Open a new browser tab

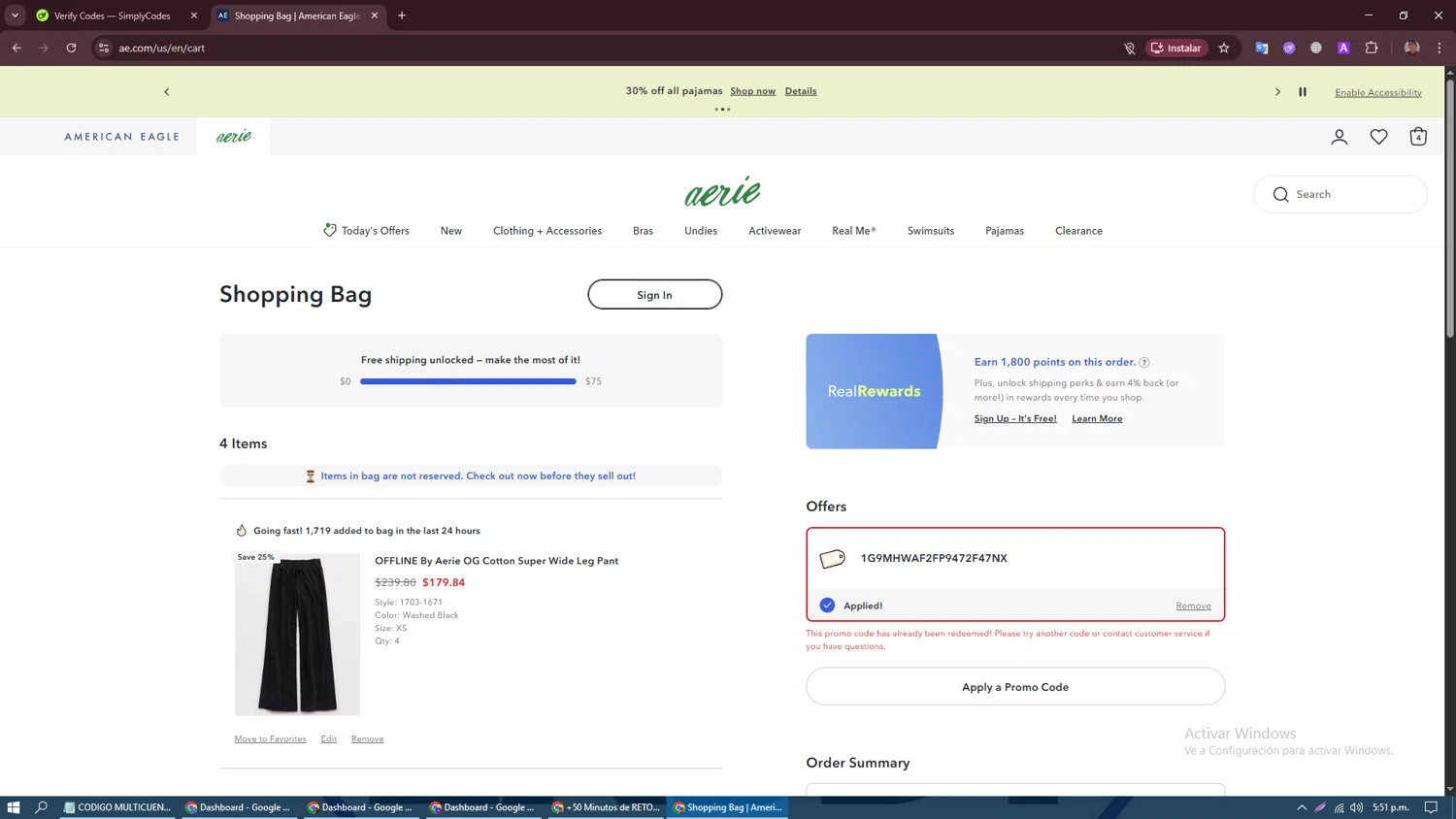point(402,16)
